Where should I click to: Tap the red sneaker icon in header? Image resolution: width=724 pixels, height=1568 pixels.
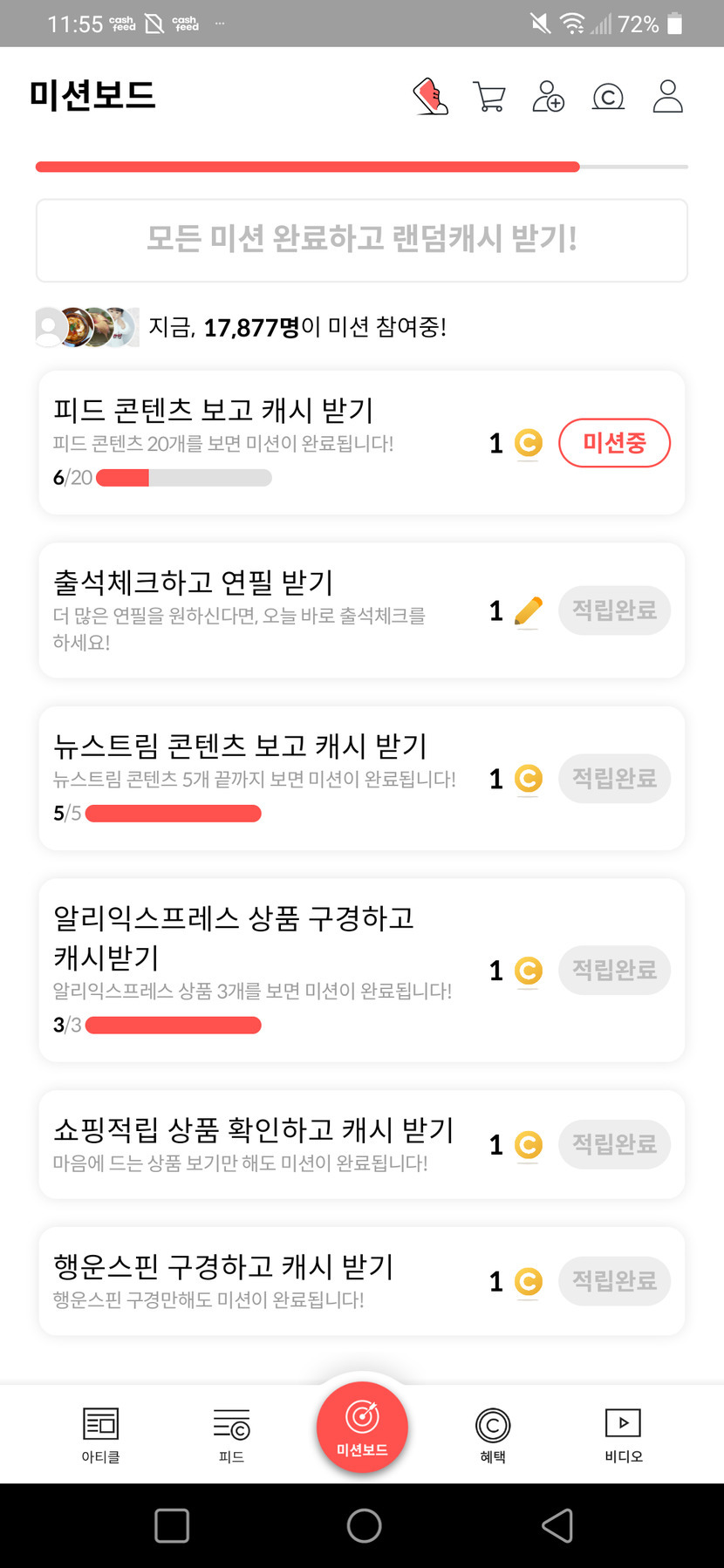click(430, 96)
